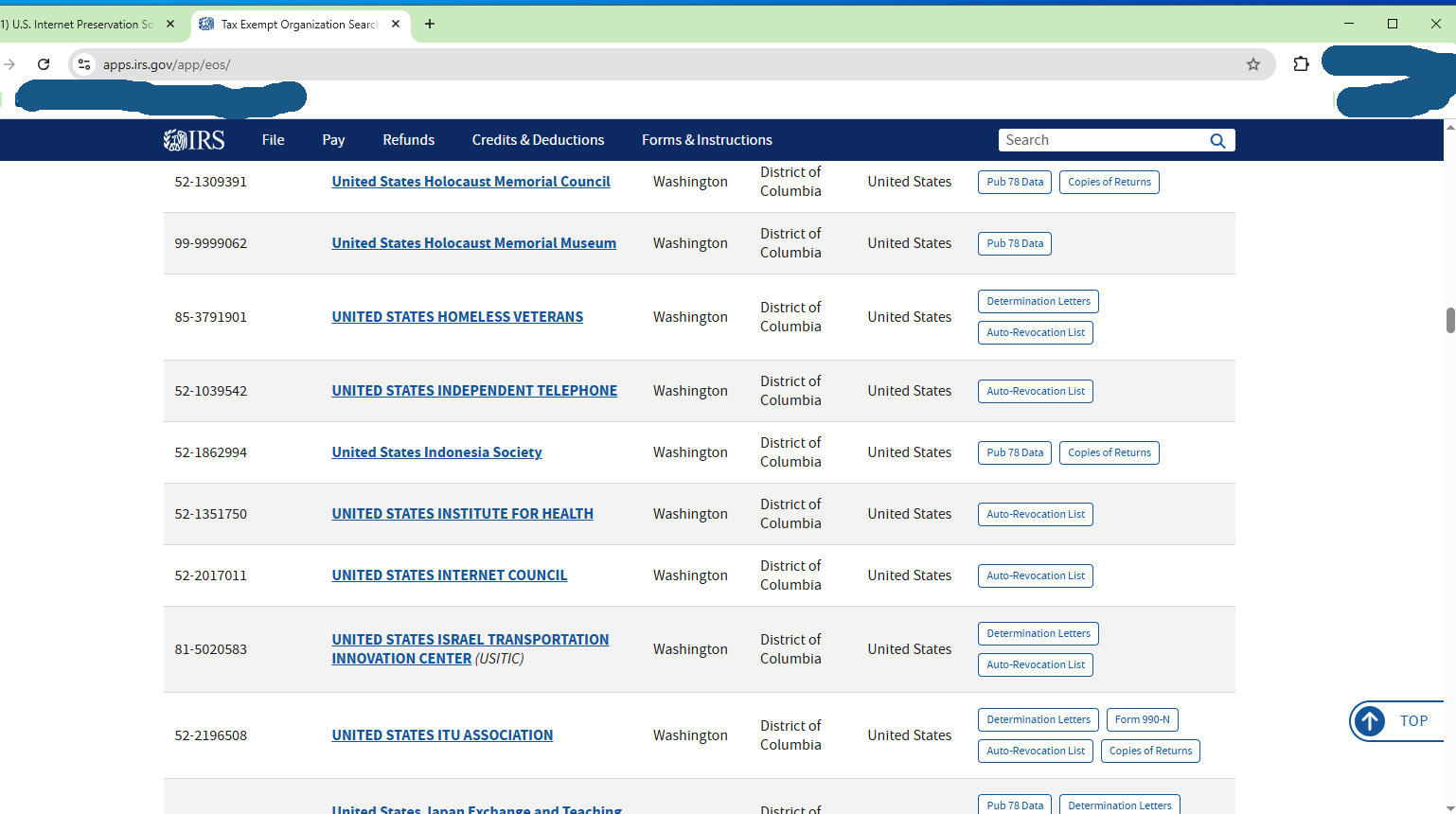Click Determination Letters for Israel Transportation Innovation Center
The image size is (1456, 814).
point(1039,633)
